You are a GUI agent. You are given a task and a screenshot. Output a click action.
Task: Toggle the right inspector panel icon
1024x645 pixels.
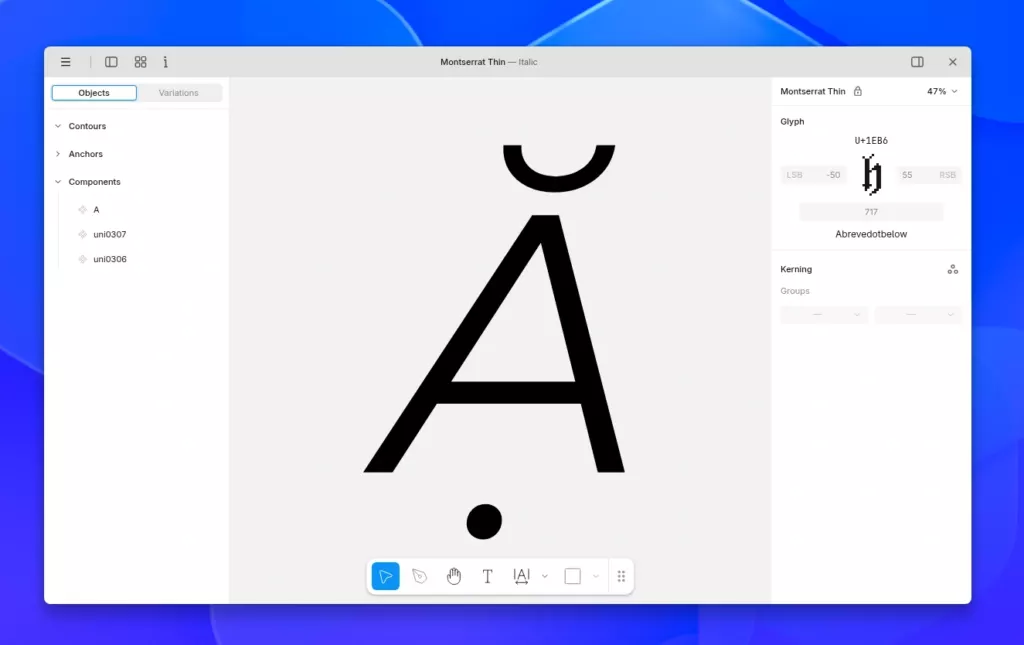917,62
